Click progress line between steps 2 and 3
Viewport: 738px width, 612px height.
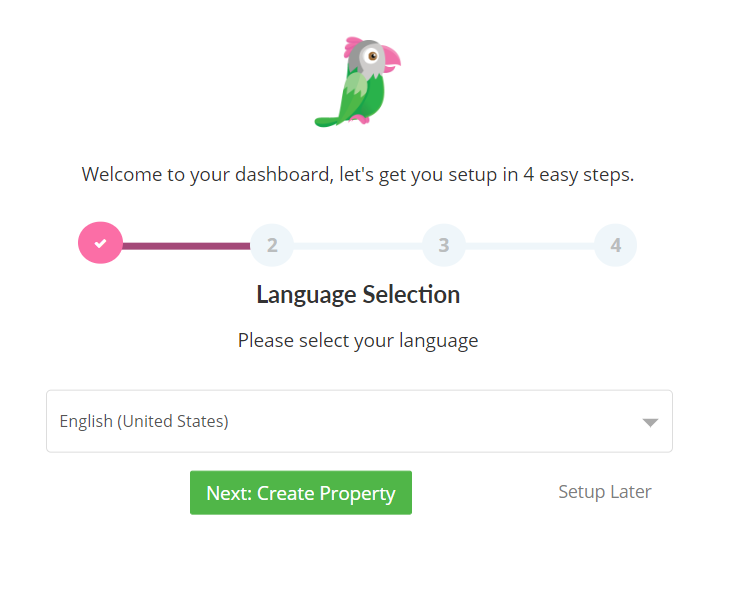[358, 246]
